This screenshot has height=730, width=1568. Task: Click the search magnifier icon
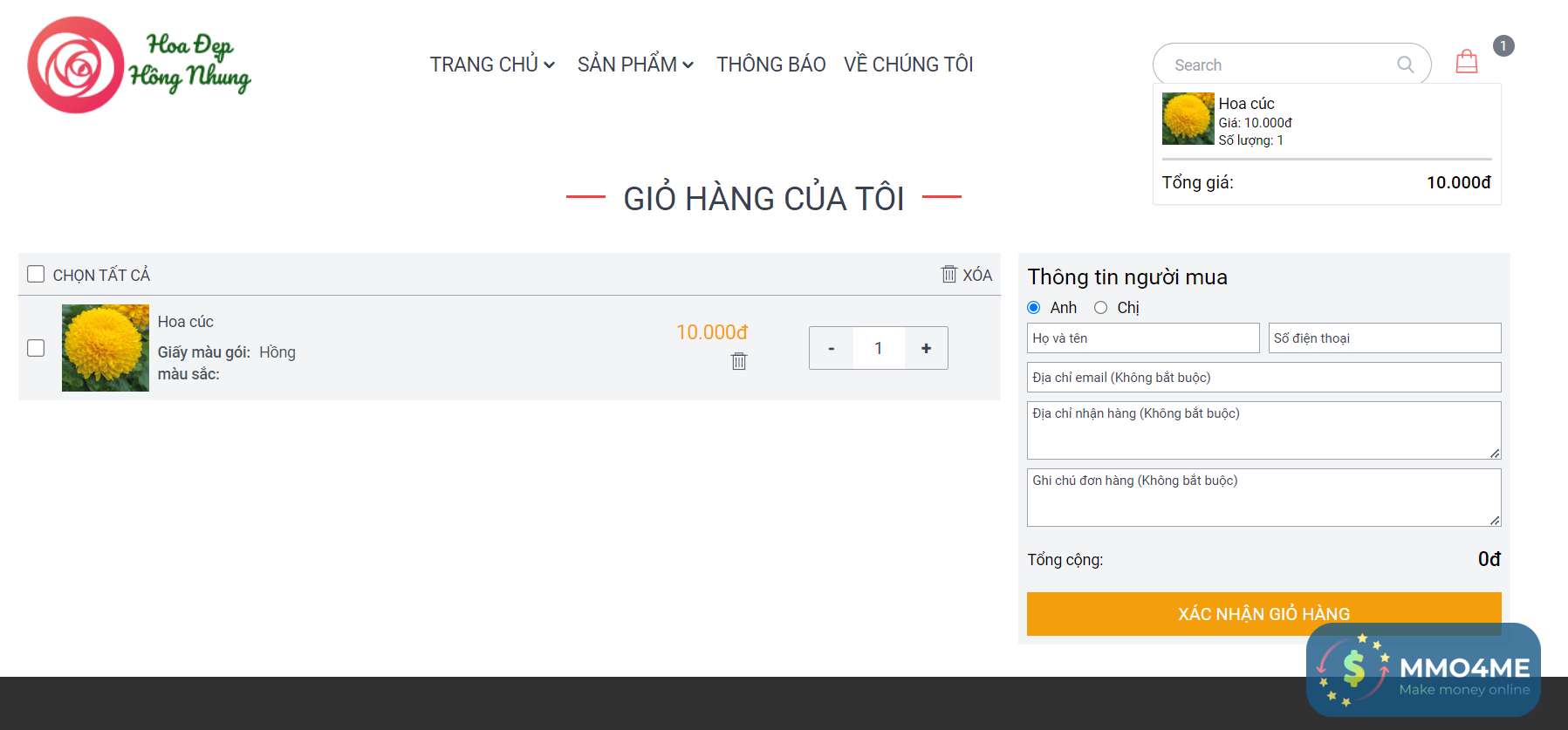(x=1405, y=65)
